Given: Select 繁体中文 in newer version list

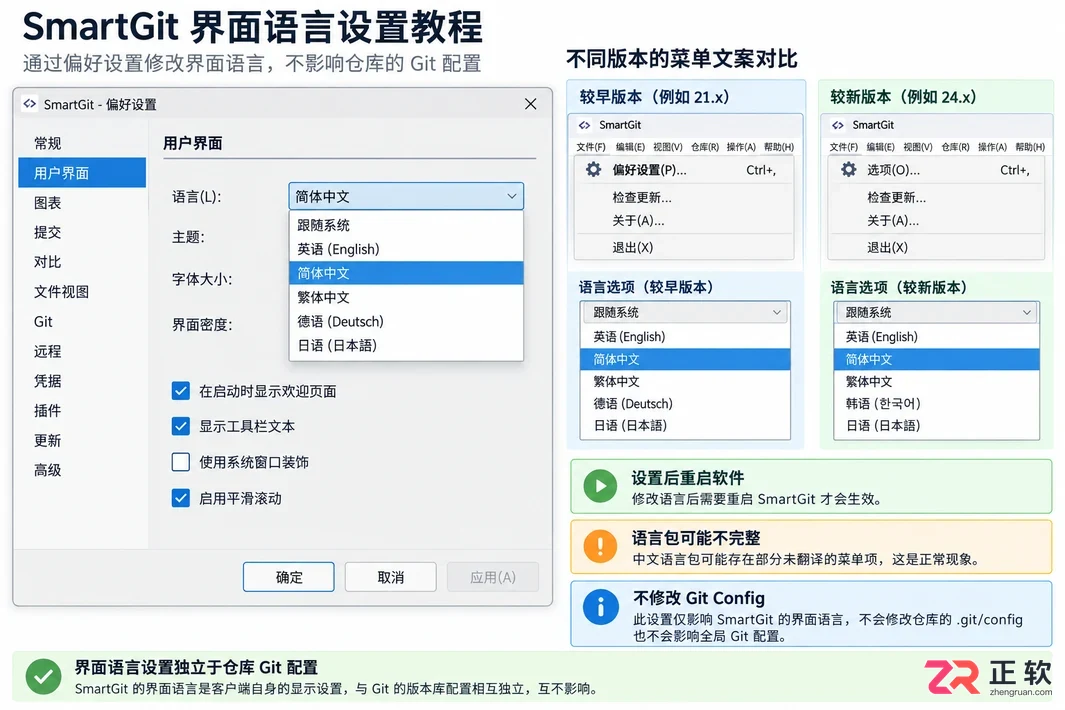Looking at the screenshot, I should click(937, 381).
